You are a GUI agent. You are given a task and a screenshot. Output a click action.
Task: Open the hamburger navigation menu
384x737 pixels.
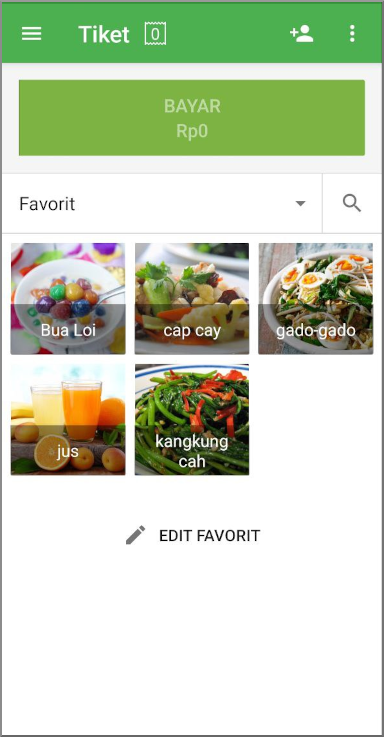click(31, 34)
